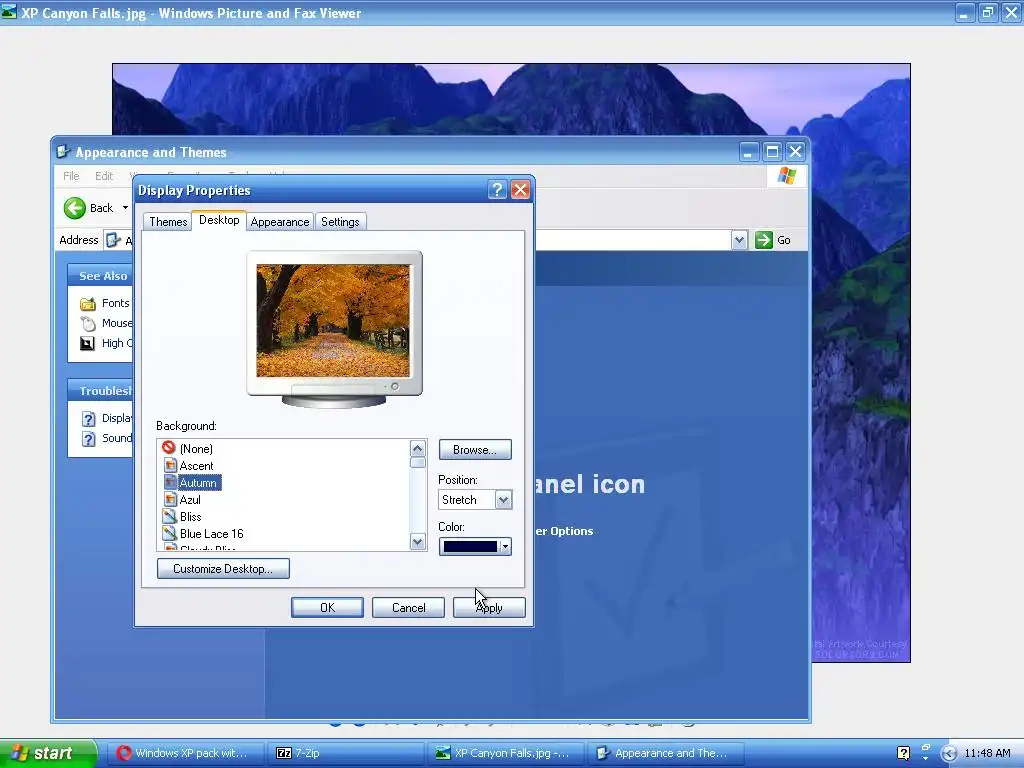Open the Sound troubleshooter help icon
Viewport: 1024px width, 768px height.
[x=88, y=439]
